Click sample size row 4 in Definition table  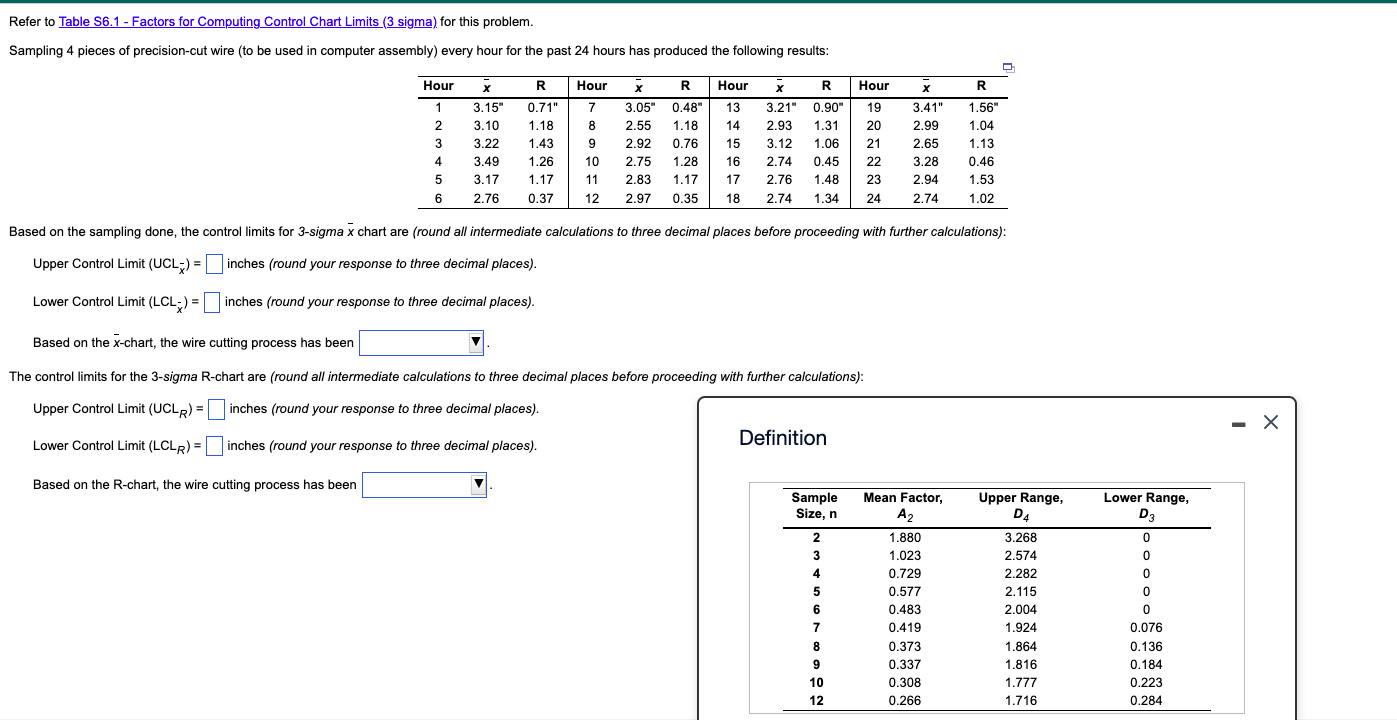817,572
